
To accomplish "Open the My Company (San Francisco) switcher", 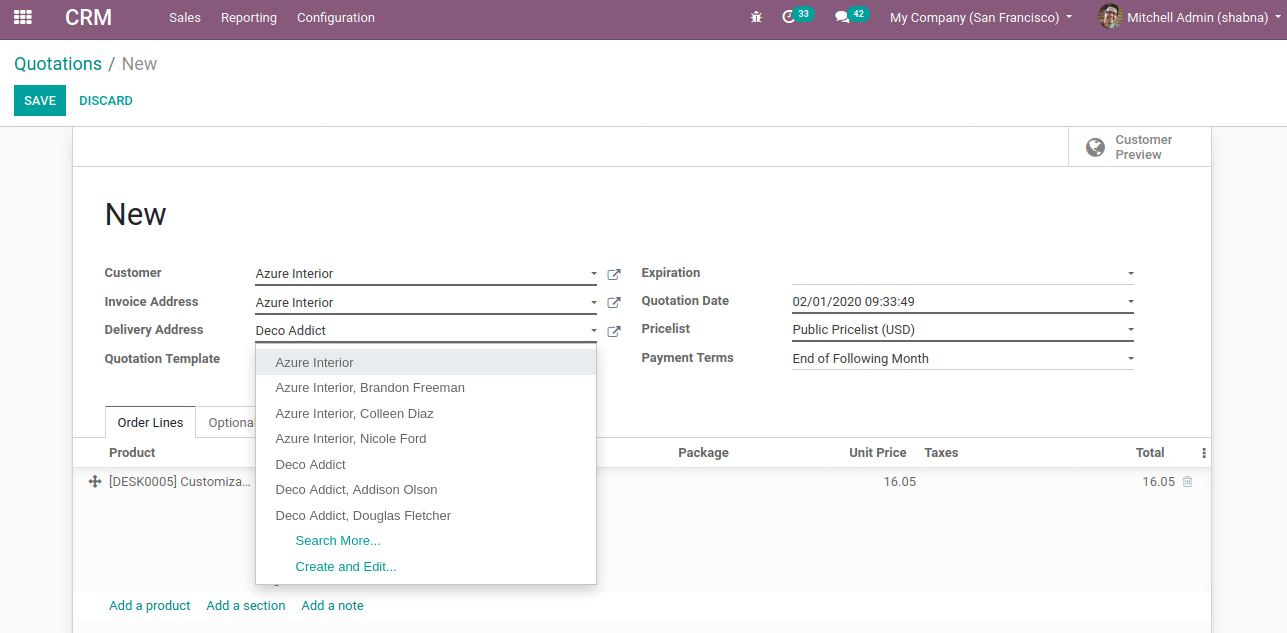I will pyautogui.click(x=980, y=17).
